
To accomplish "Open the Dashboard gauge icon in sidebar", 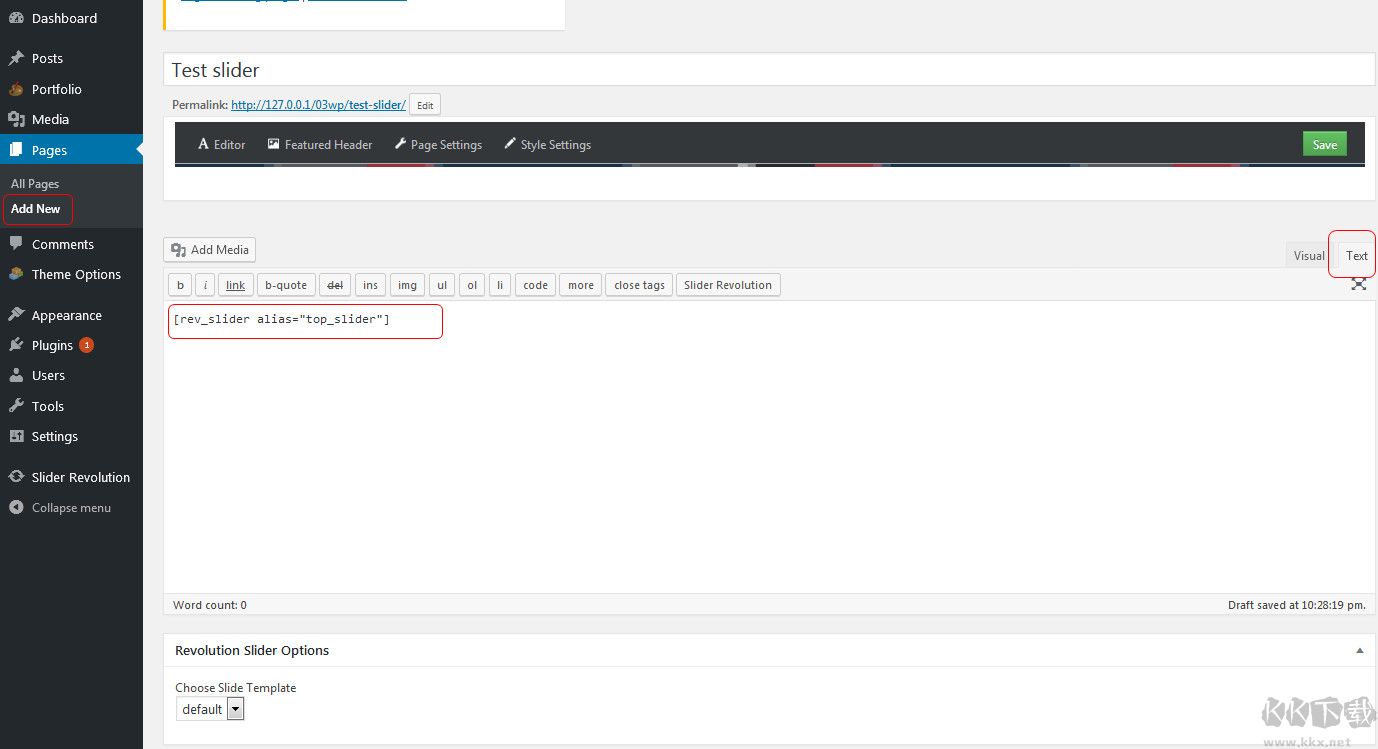I will [16, 18].
